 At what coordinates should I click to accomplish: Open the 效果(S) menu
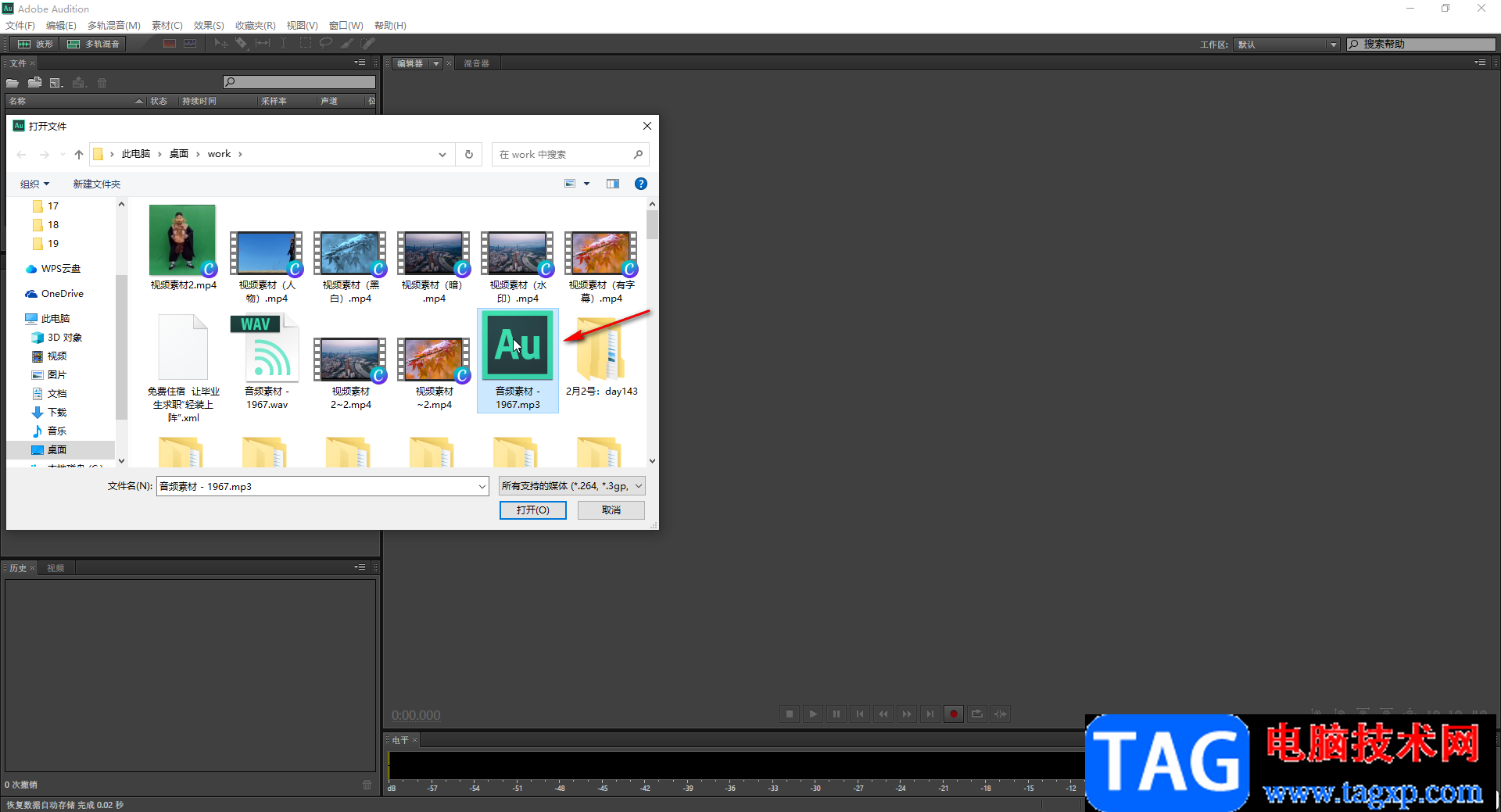[x=209, y=25]
